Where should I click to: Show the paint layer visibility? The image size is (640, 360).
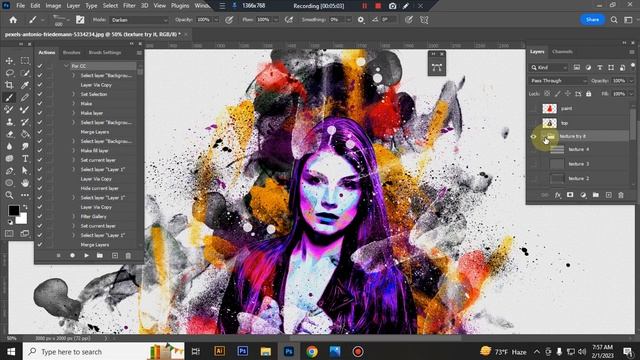(x=533, y=109)
